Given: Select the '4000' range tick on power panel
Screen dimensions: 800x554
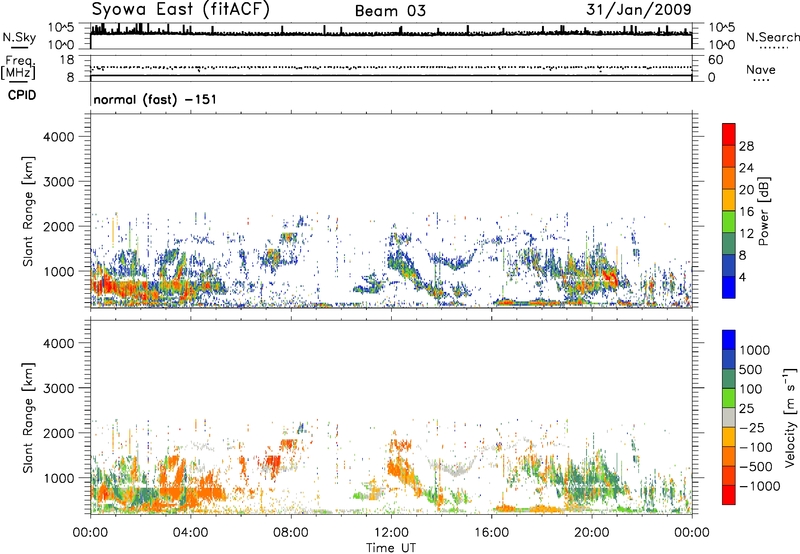Looking at the screenshot, I should 59,137.
